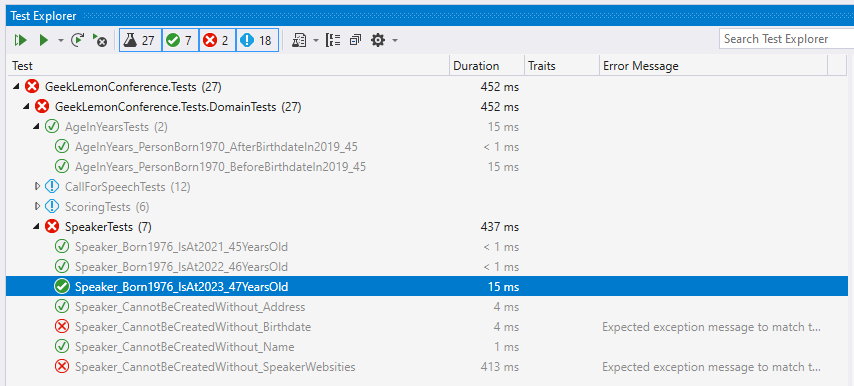
Task: Click error message of the SpeakerWebsites test
Action: 711,367
